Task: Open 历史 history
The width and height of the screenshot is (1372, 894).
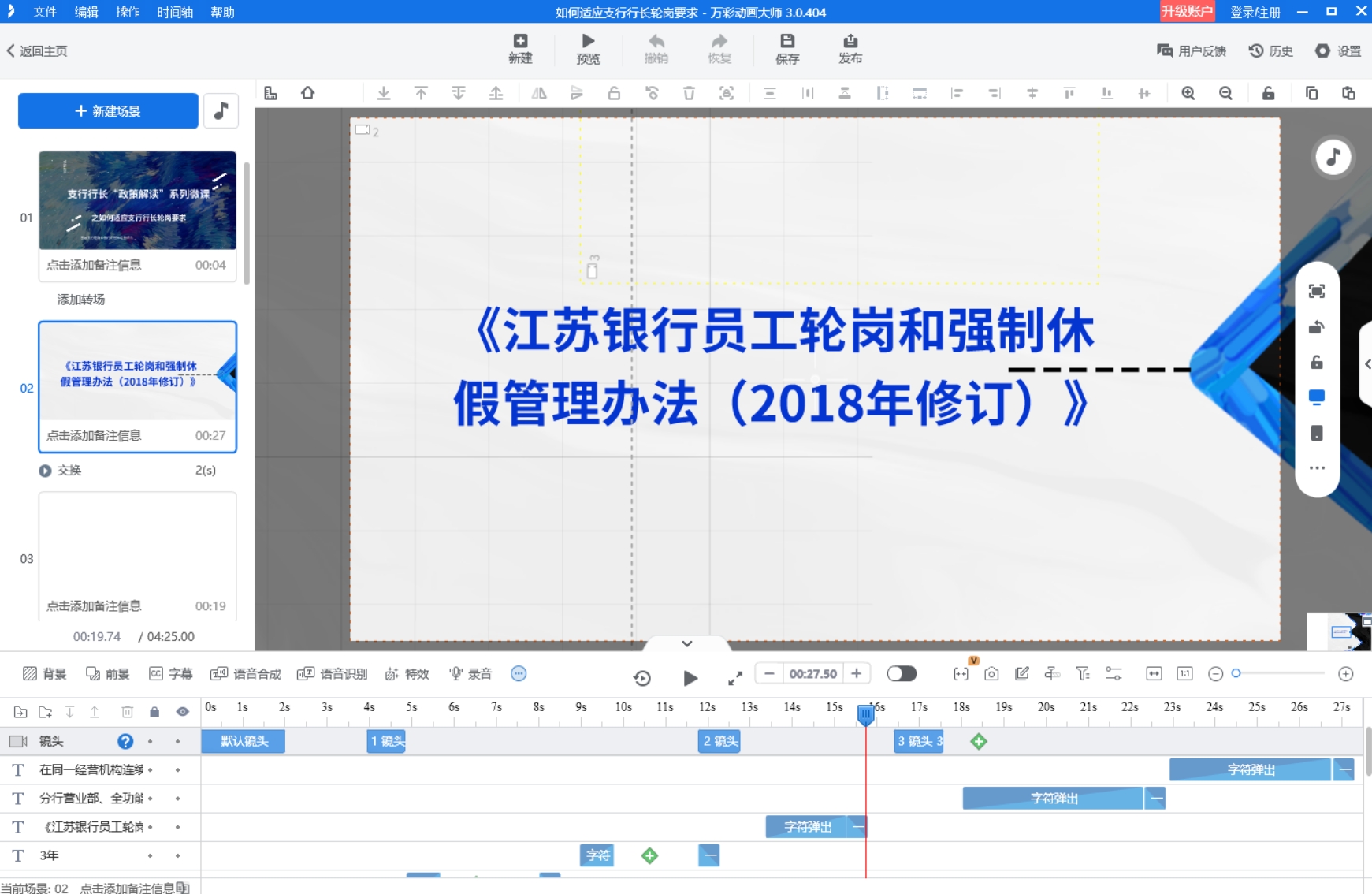Action: [1270, 51]
